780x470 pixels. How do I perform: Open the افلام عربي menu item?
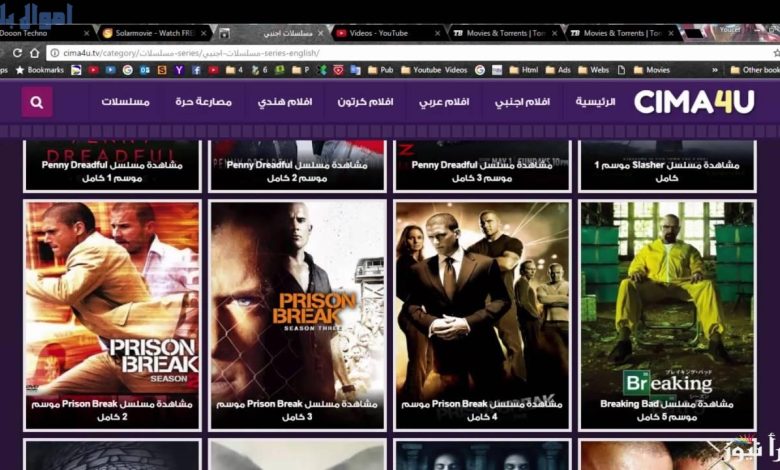444,102
